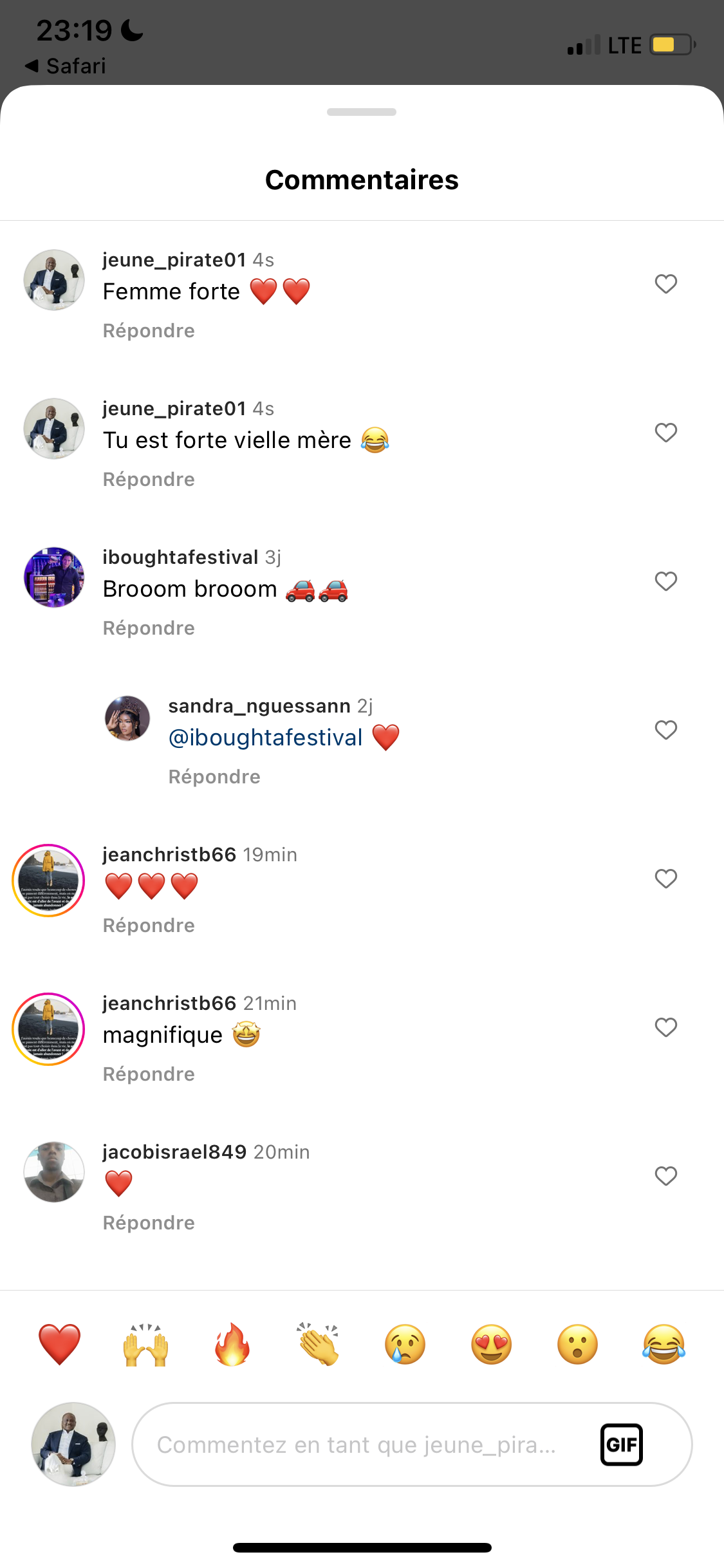Like the "Brooom brooom" comment

tap(666, 581)
